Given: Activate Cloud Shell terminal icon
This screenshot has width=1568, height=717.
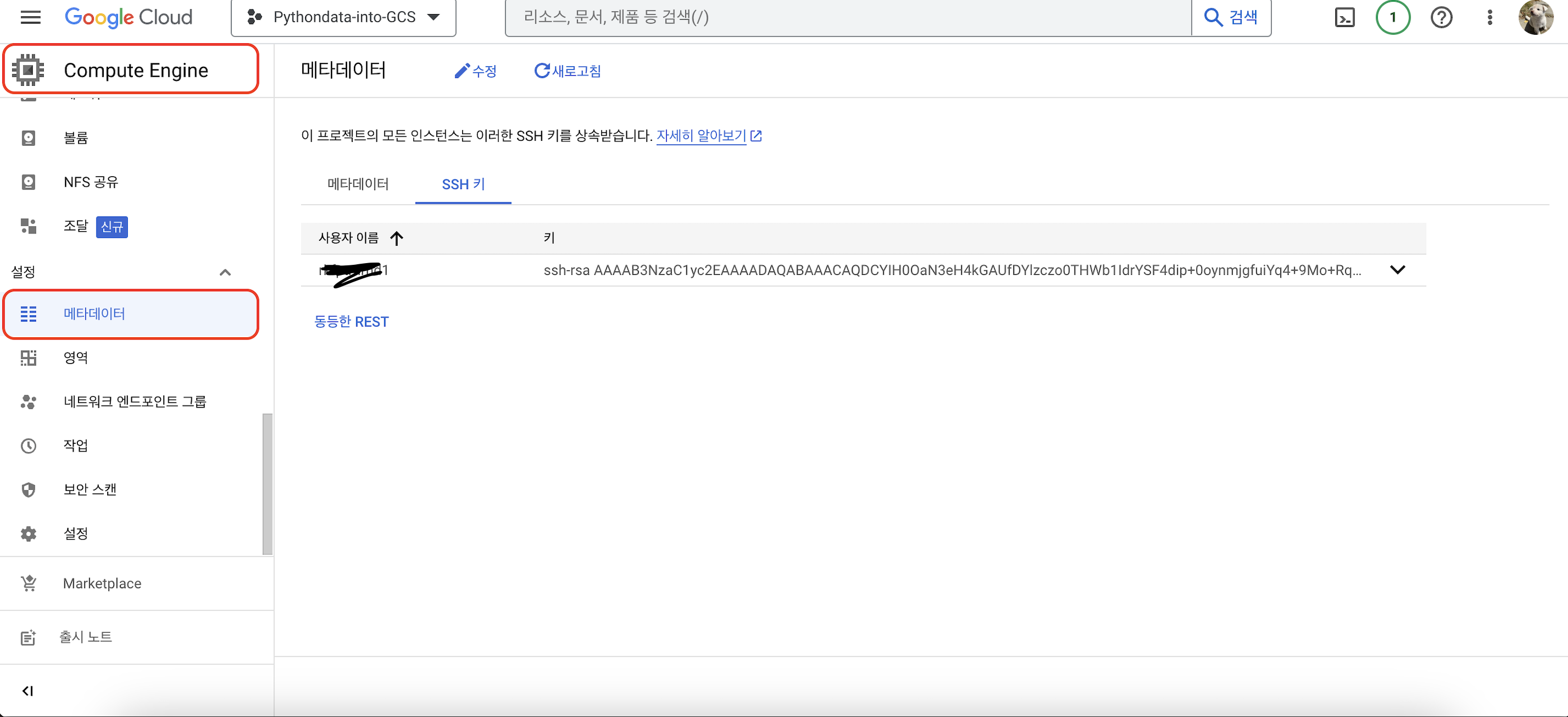Looking at the screenshot, I should pos(1344,17).
